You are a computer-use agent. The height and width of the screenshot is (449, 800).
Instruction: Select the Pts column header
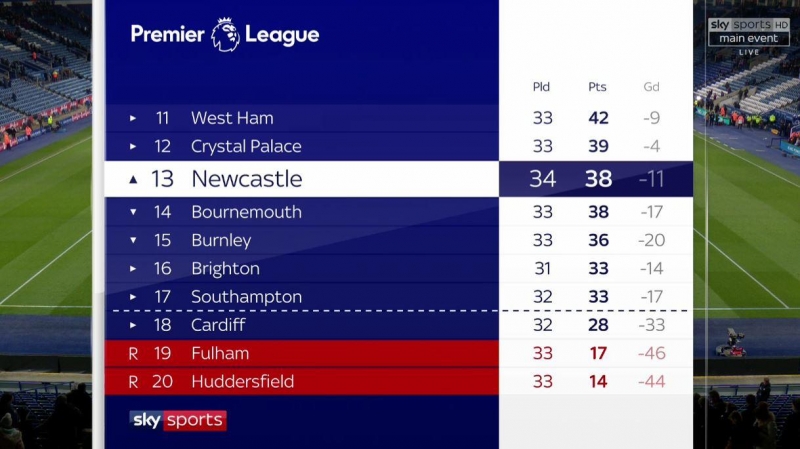pos(597,87)
